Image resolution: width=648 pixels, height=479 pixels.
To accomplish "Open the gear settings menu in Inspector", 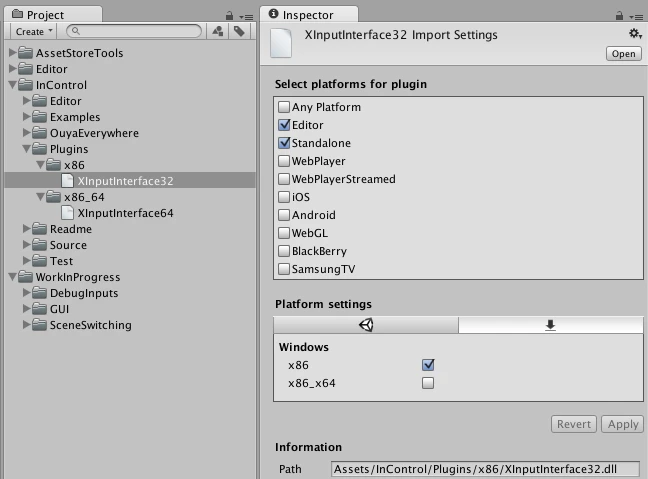I will click(635, 33).
